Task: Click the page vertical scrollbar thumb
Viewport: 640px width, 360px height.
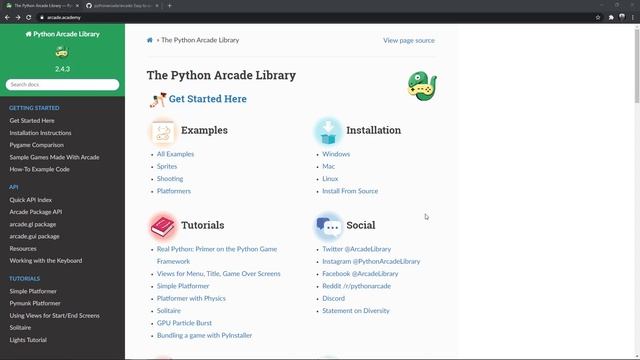Action: click(x=637, y=65)
